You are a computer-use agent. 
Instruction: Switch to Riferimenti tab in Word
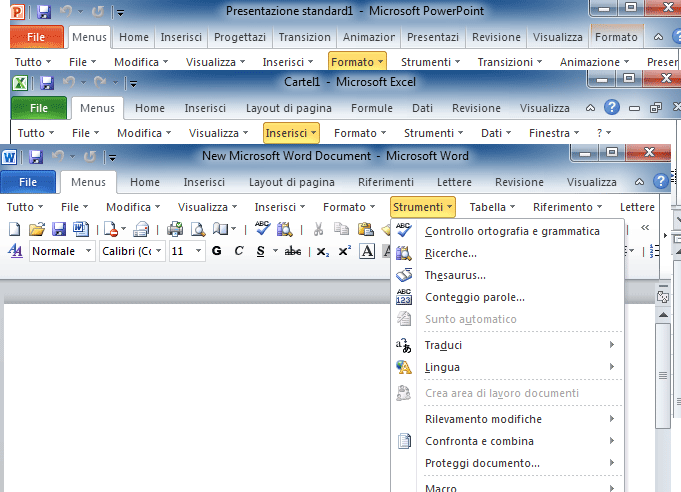point(386,182)
